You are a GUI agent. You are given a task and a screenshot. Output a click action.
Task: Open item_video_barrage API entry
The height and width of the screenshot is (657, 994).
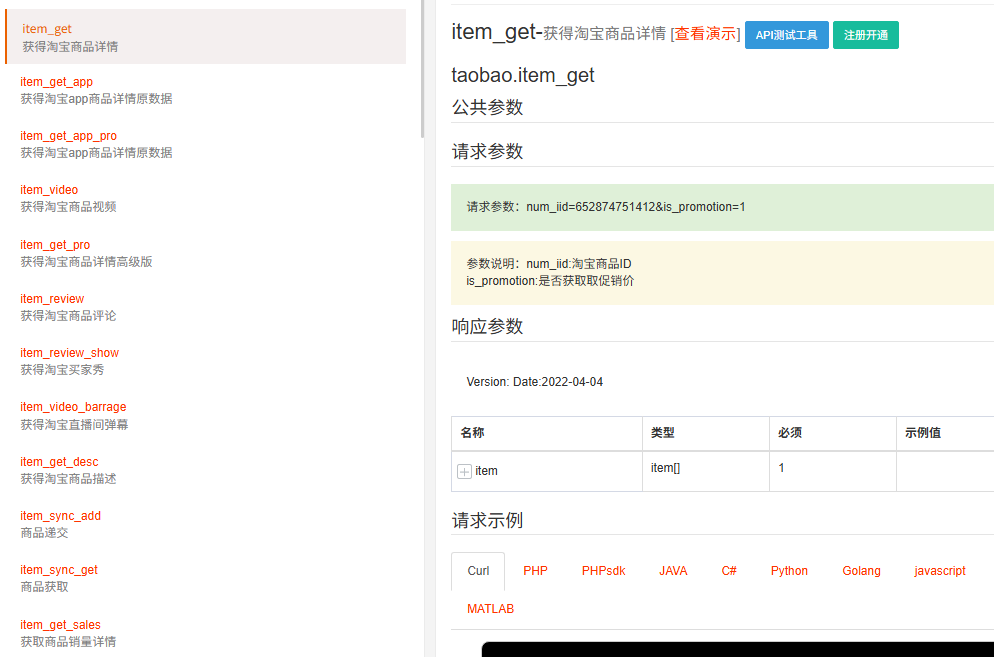[x=73, y=407]
